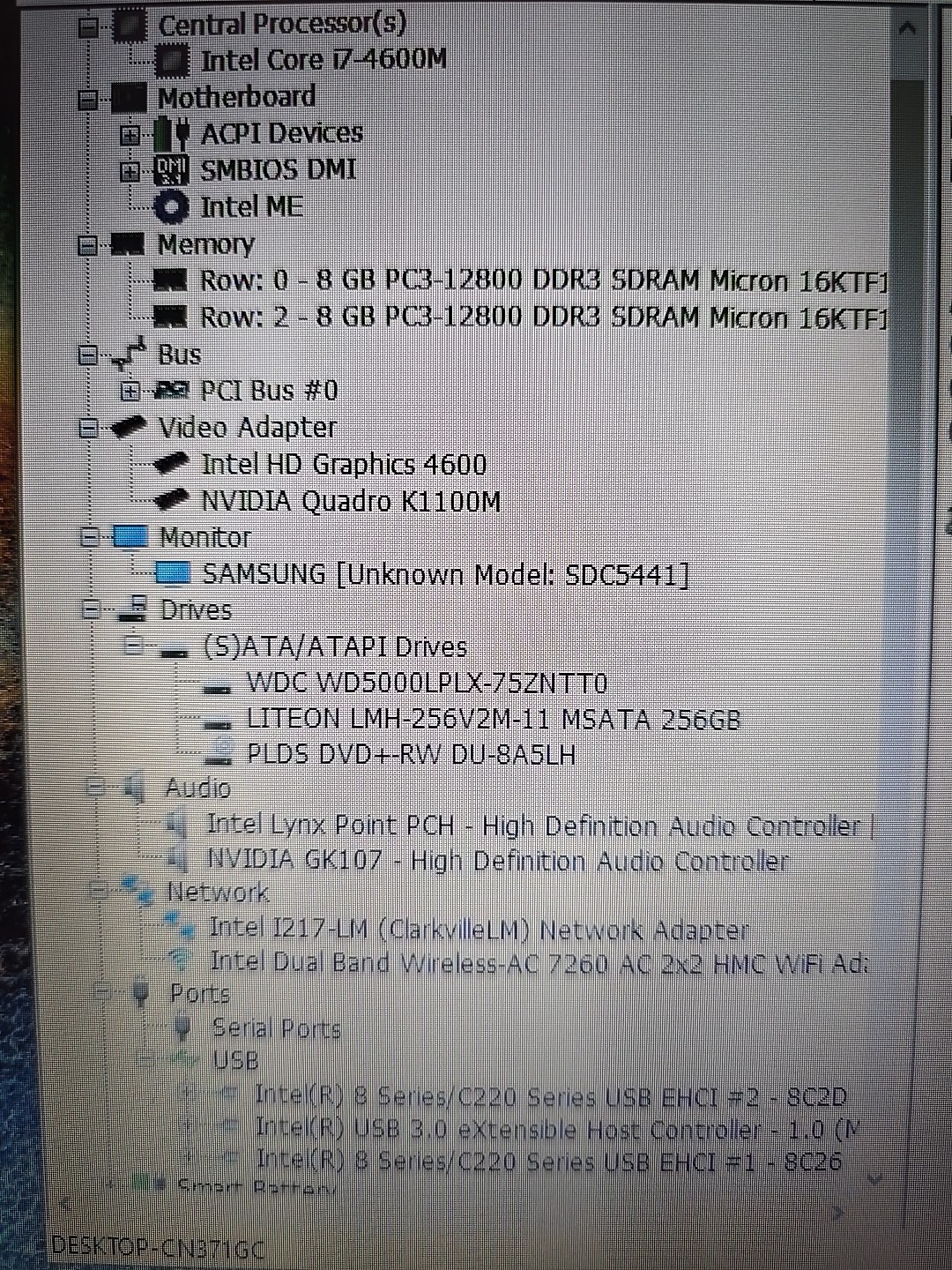
Task: Click the Bus icon
Action: coord(129,355)
